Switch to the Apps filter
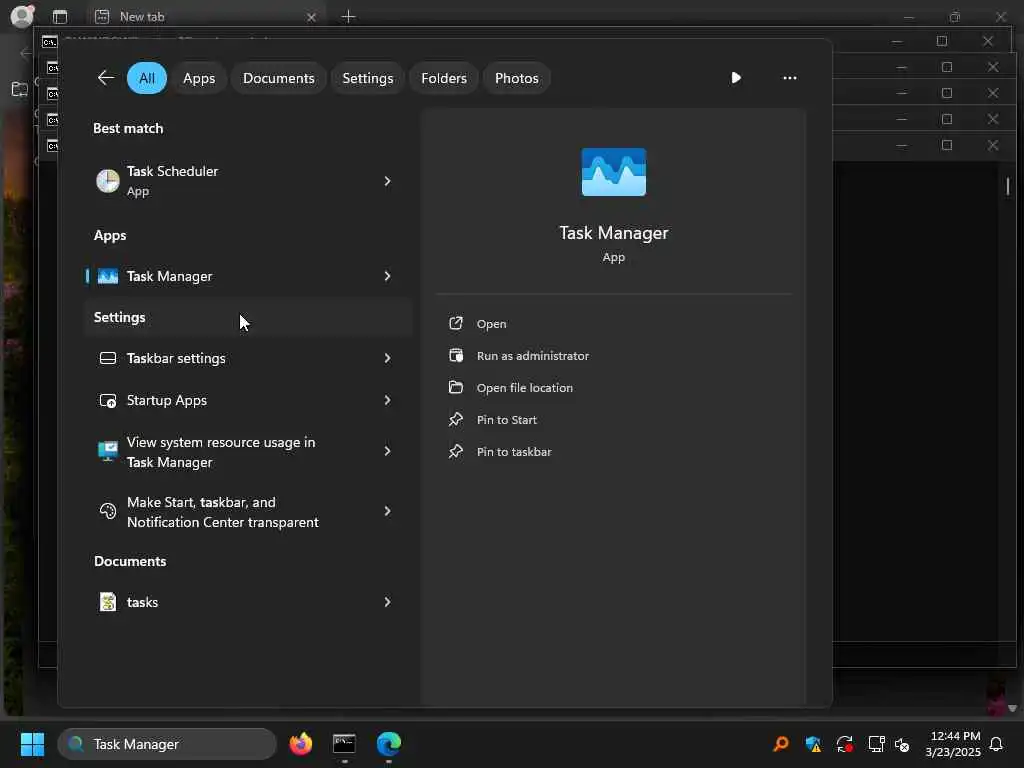Viewport: 1024px width, 768px height. pyautogui.click(x=199, y=78)
